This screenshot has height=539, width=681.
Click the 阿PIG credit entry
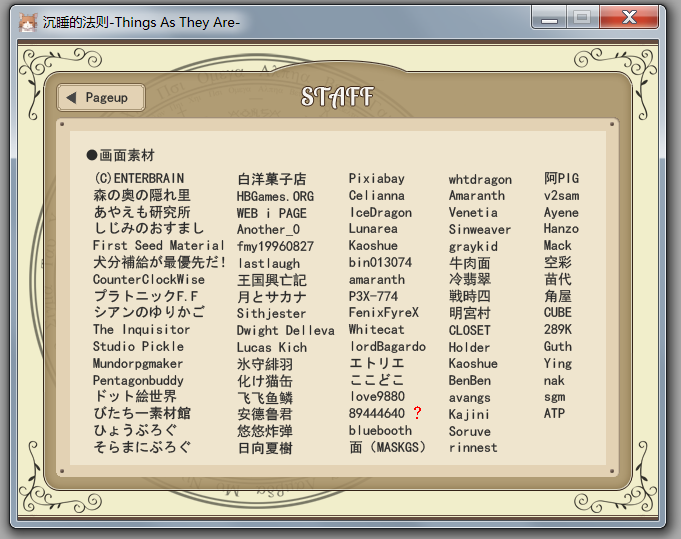tap(561, 178)
